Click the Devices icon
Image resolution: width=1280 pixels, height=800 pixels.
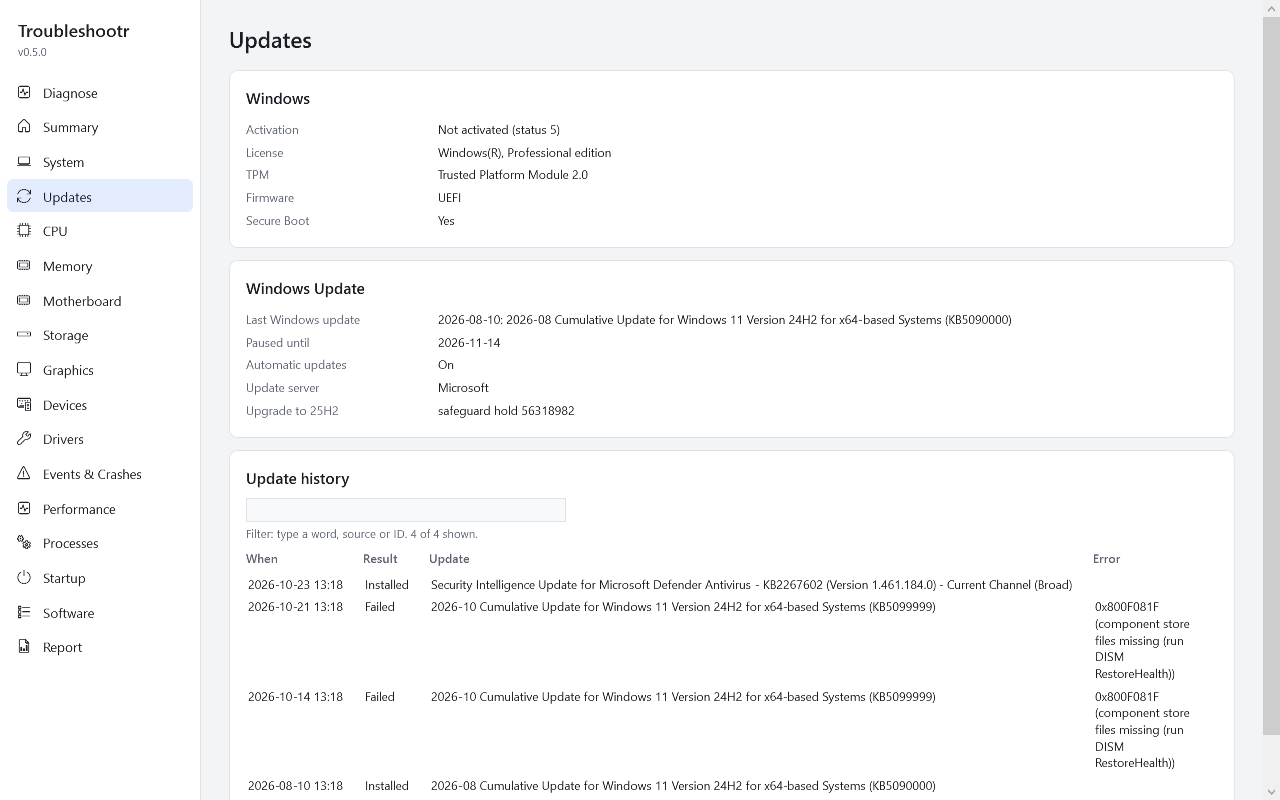pos(24,404)
